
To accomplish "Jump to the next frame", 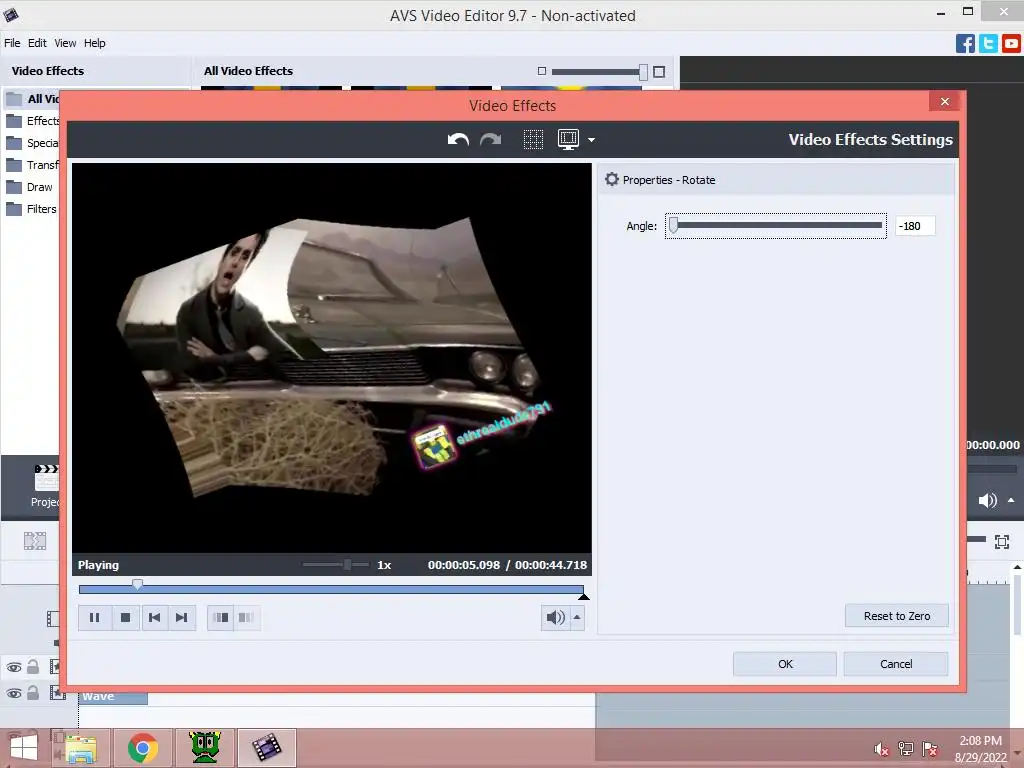I will pos(182,617).
